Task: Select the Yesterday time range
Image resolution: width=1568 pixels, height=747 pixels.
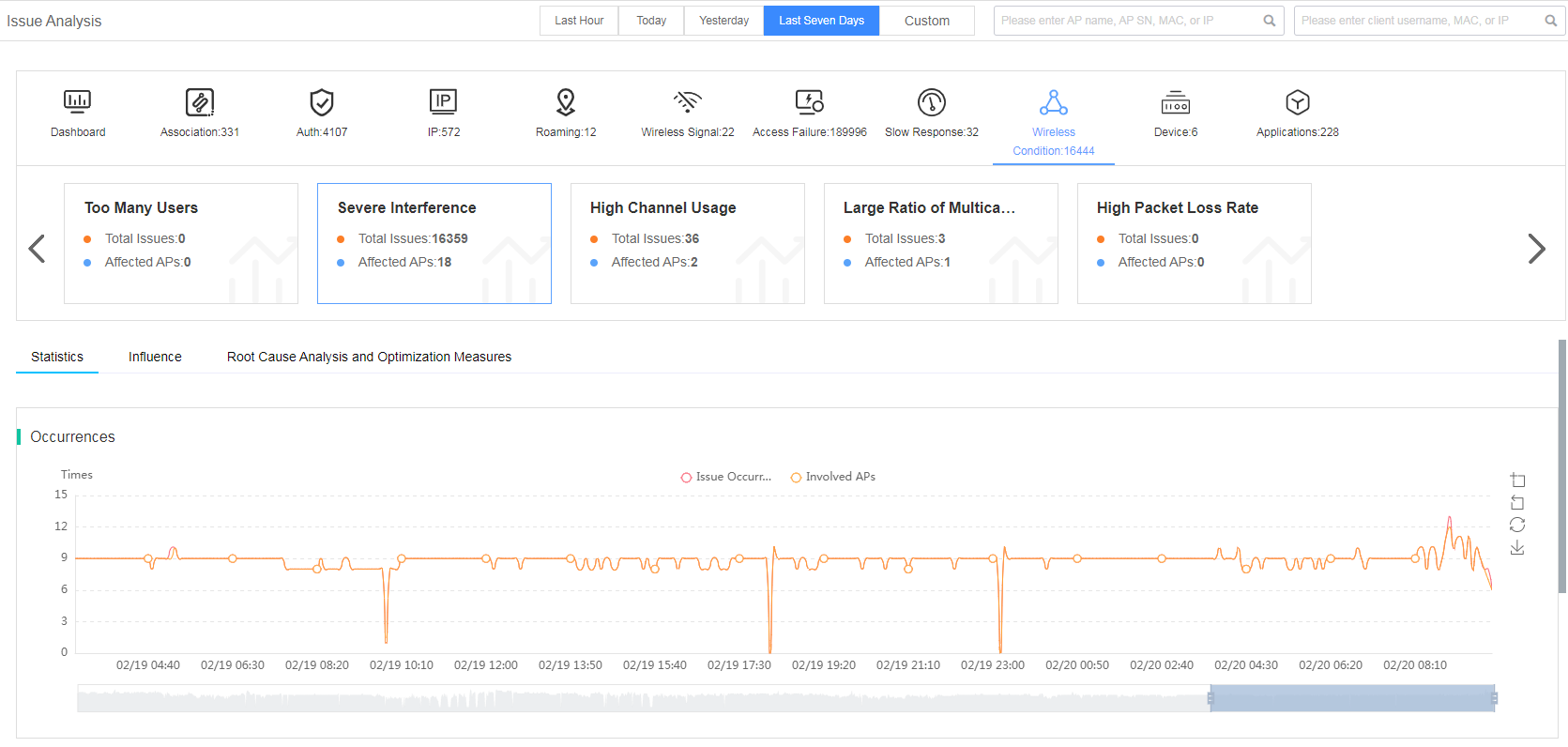Action: (723, 21)
